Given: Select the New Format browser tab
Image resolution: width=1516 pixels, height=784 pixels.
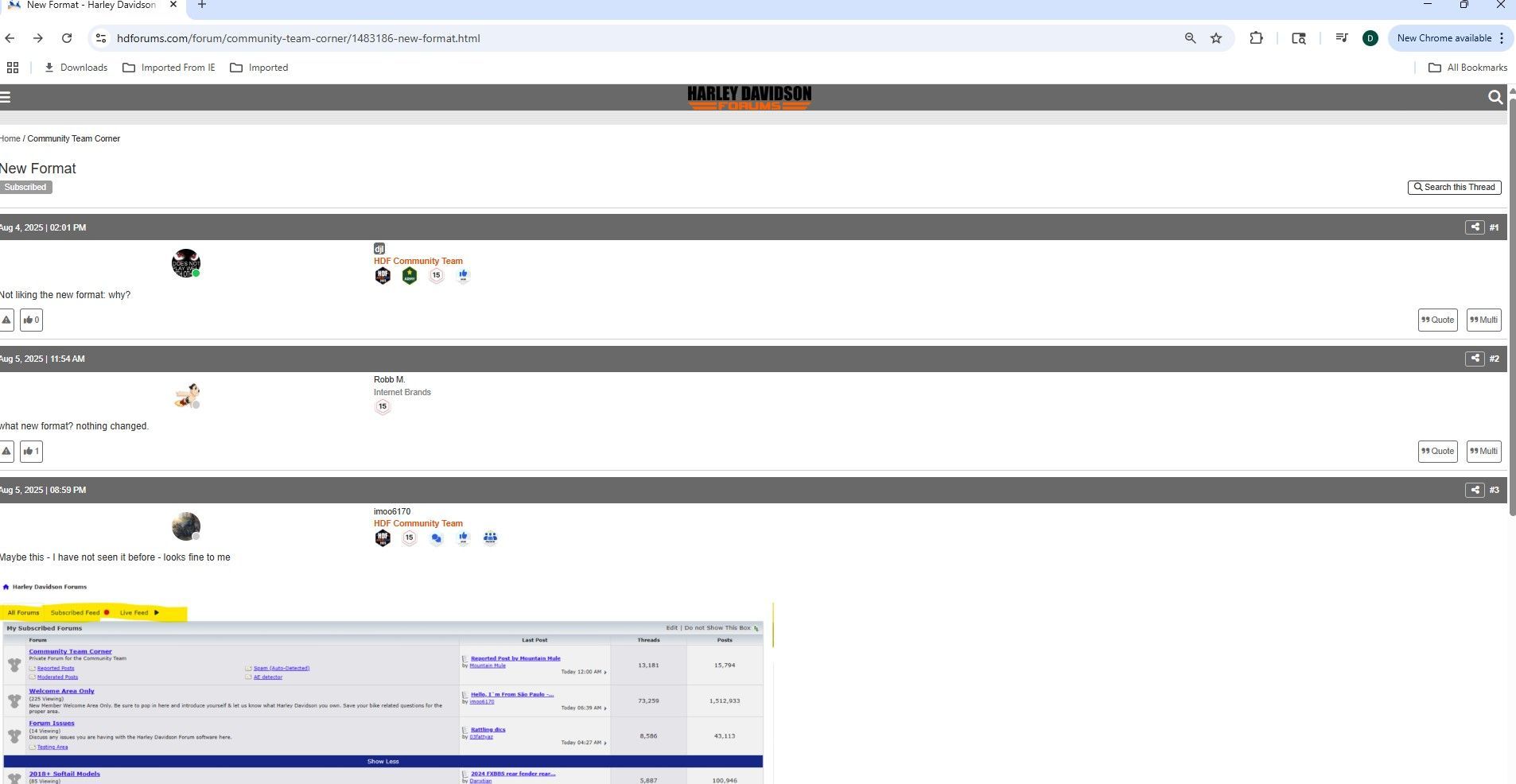Looking at the screenshot, I should pyautogui.click(x=90, y=6).
